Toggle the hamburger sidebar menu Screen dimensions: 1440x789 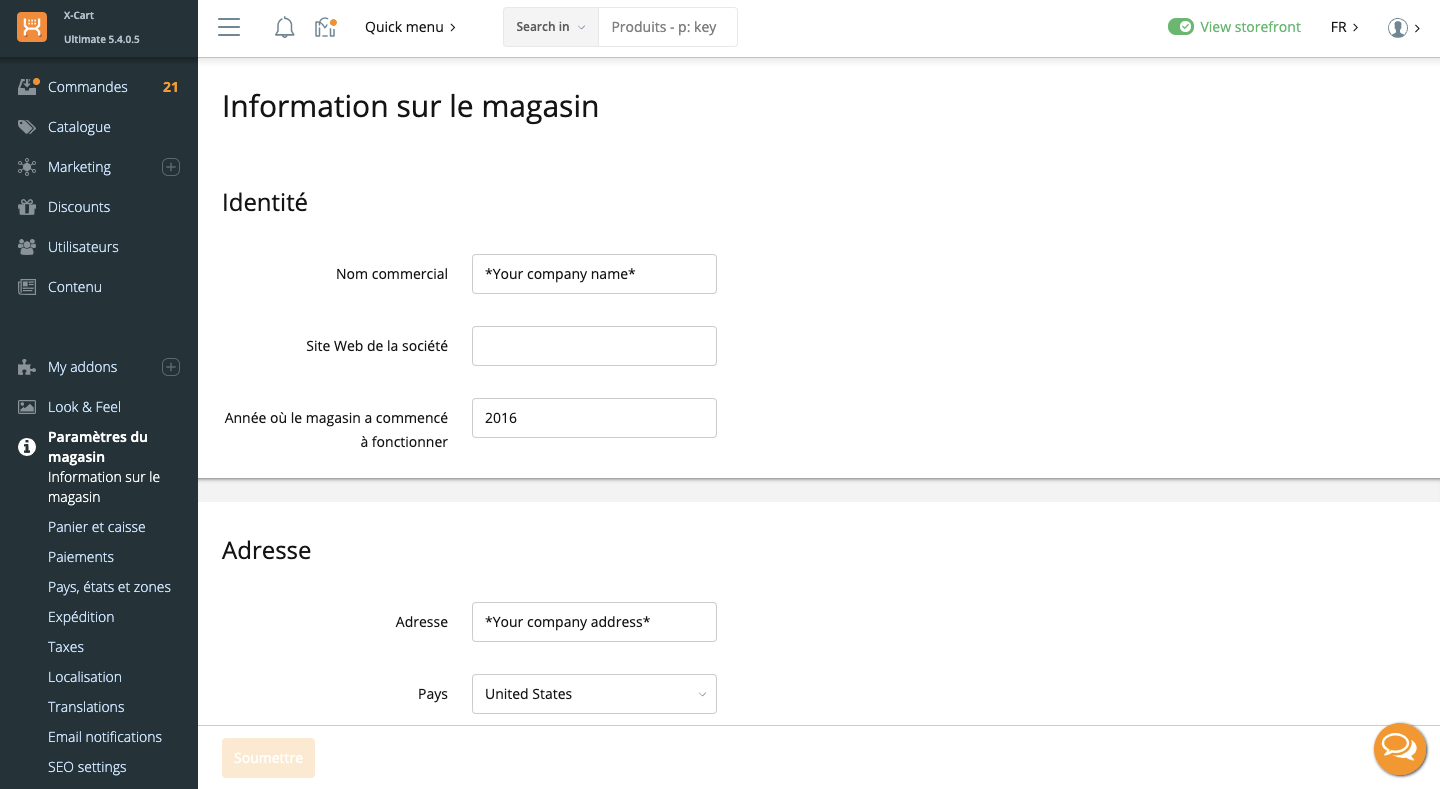229,27
